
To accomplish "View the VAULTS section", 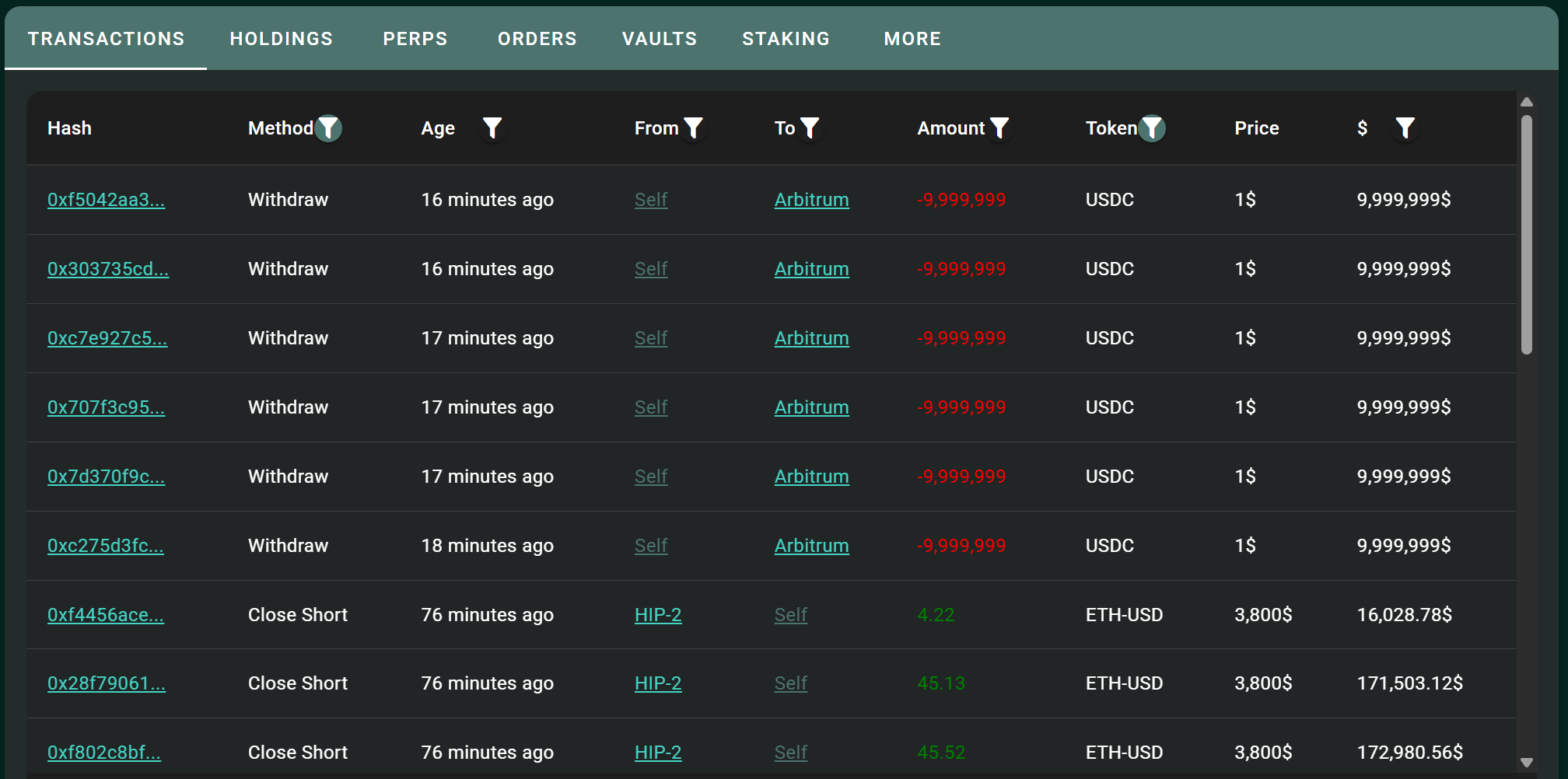I will point(659,38).
